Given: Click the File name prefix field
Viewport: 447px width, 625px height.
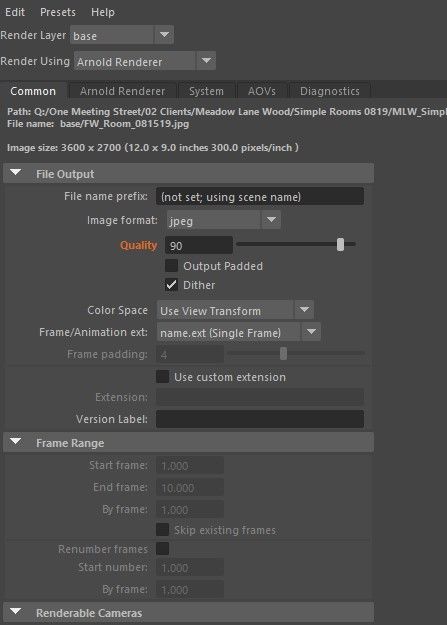Looking at the screenshot, I should coord(260,197).
